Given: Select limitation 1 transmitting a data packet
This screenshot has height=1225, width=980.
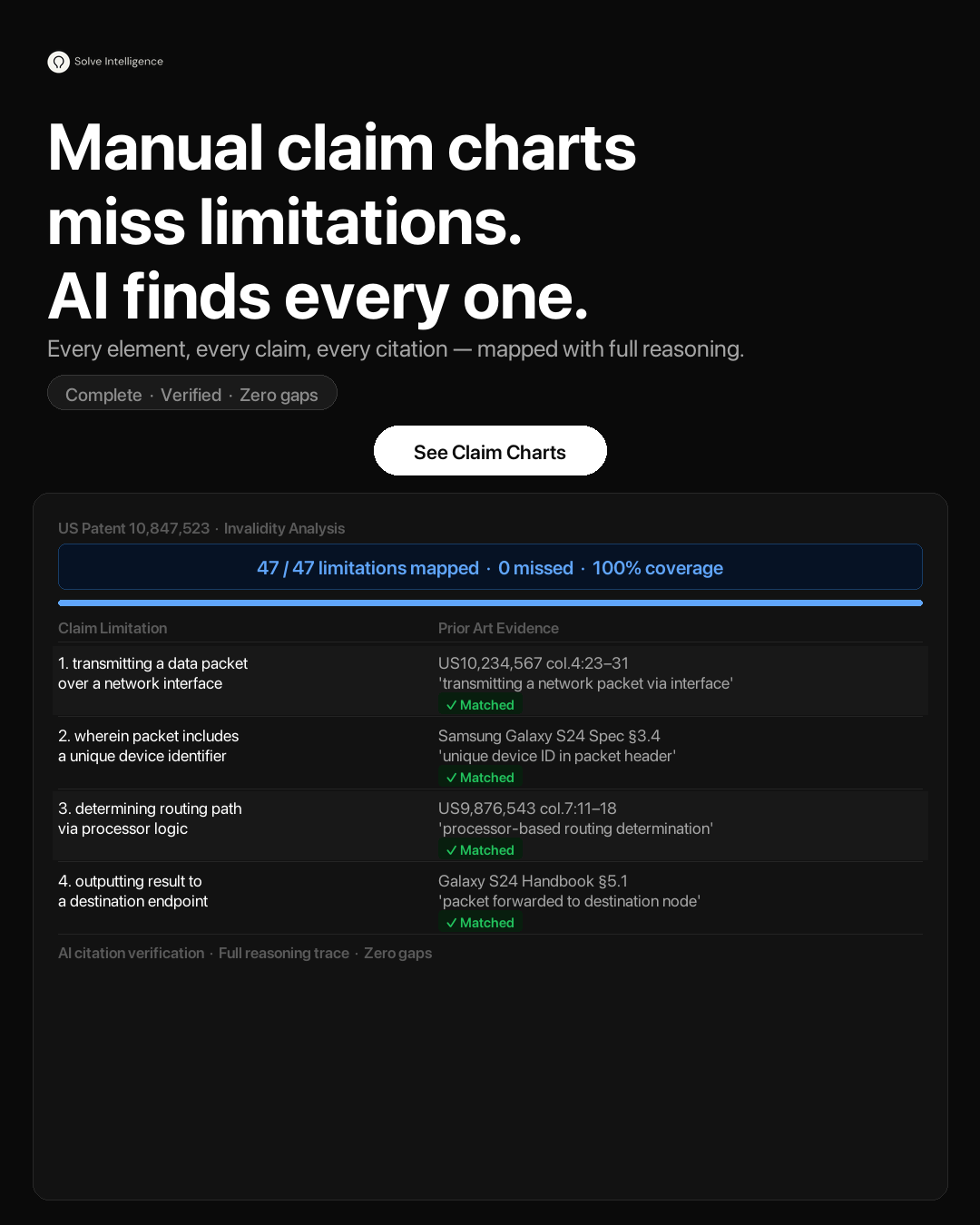Looking at the screenshot, I should [x=152, y=673].
